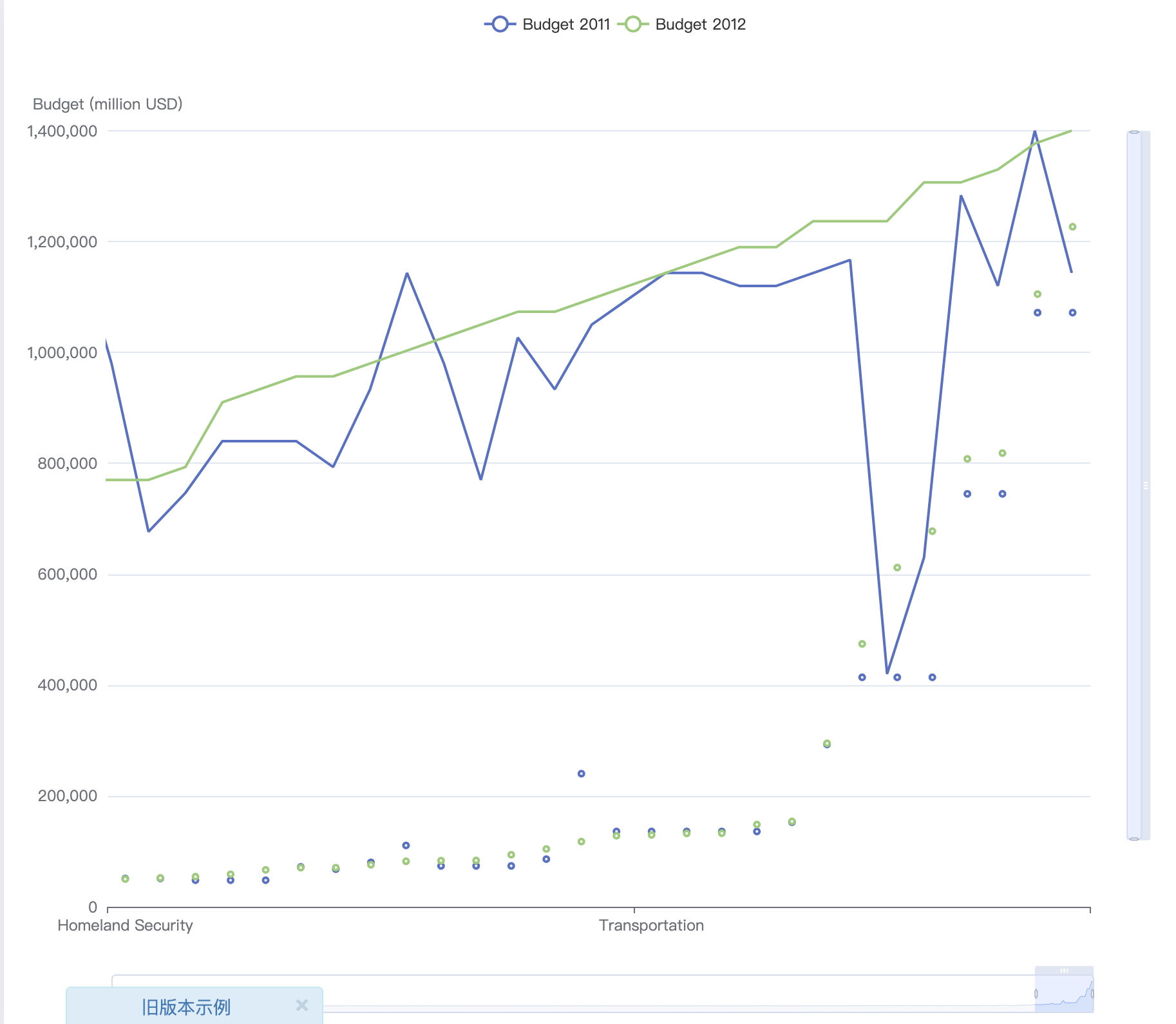
Task: Click the blue Budget 2011 legend marker
Action: pyautogui.click(x=500, y=24)
